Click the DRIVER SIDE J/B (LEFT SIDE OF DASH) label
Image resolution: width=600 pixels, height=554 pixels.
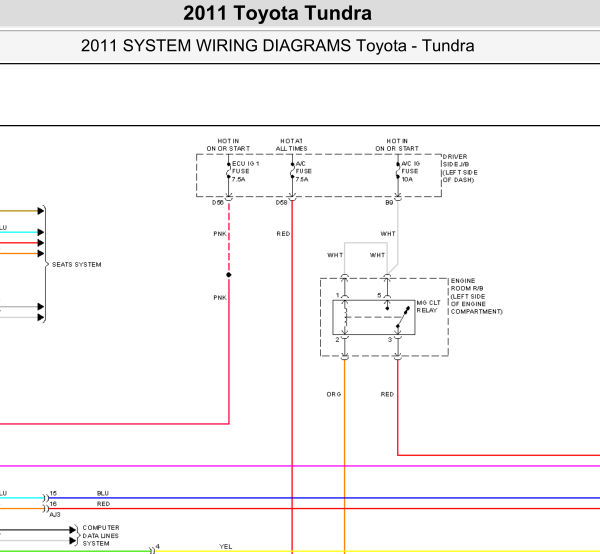click(x=460, y=168)
